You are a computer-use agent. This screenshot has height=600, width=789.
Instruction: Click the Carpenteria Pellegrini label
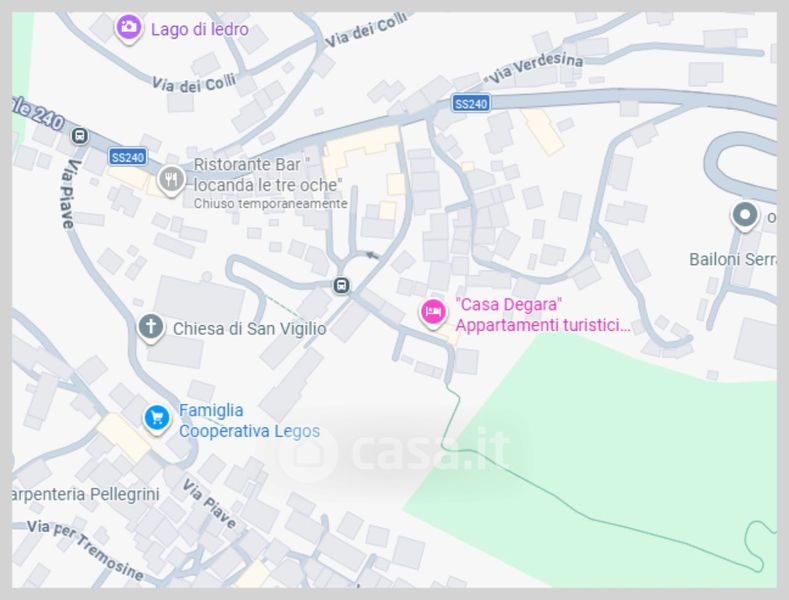click(86, 494)
